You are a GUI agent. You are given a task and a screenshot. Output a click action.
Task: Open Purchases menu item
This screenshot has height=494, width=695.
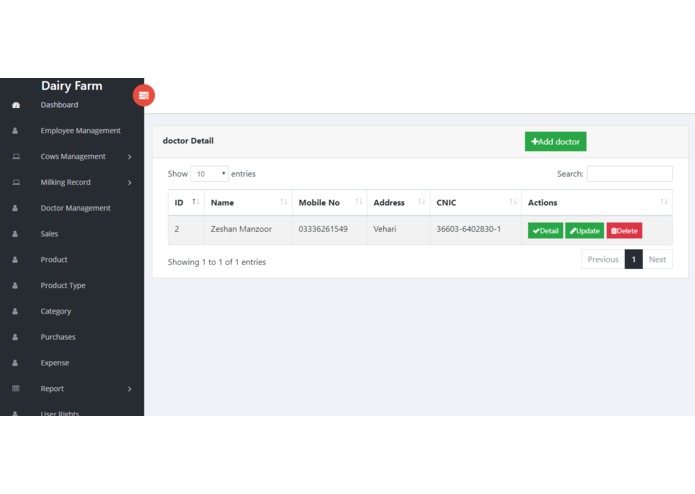(x=58, y=337)
